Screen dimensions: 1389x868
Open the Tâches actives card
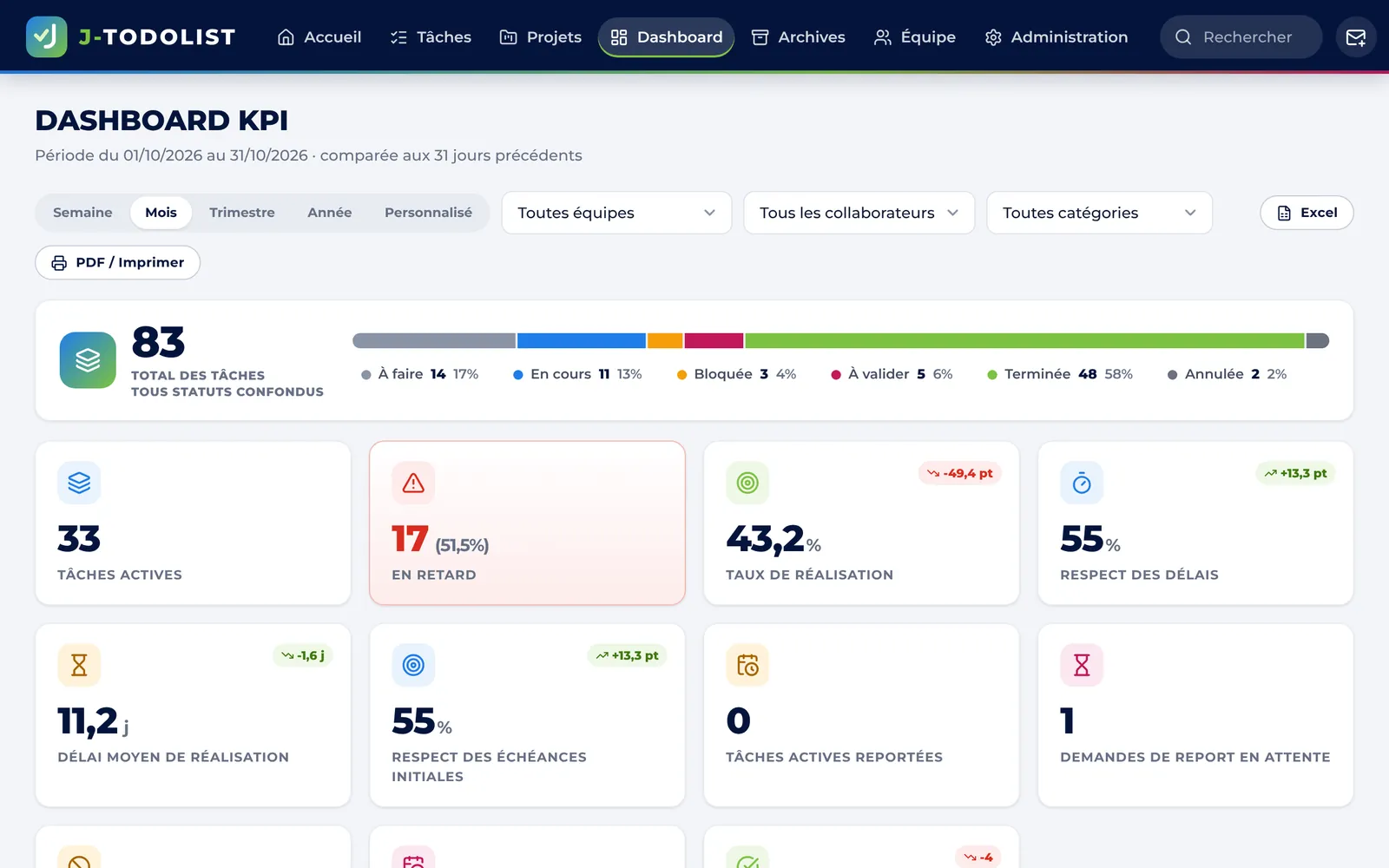[193, 523]
